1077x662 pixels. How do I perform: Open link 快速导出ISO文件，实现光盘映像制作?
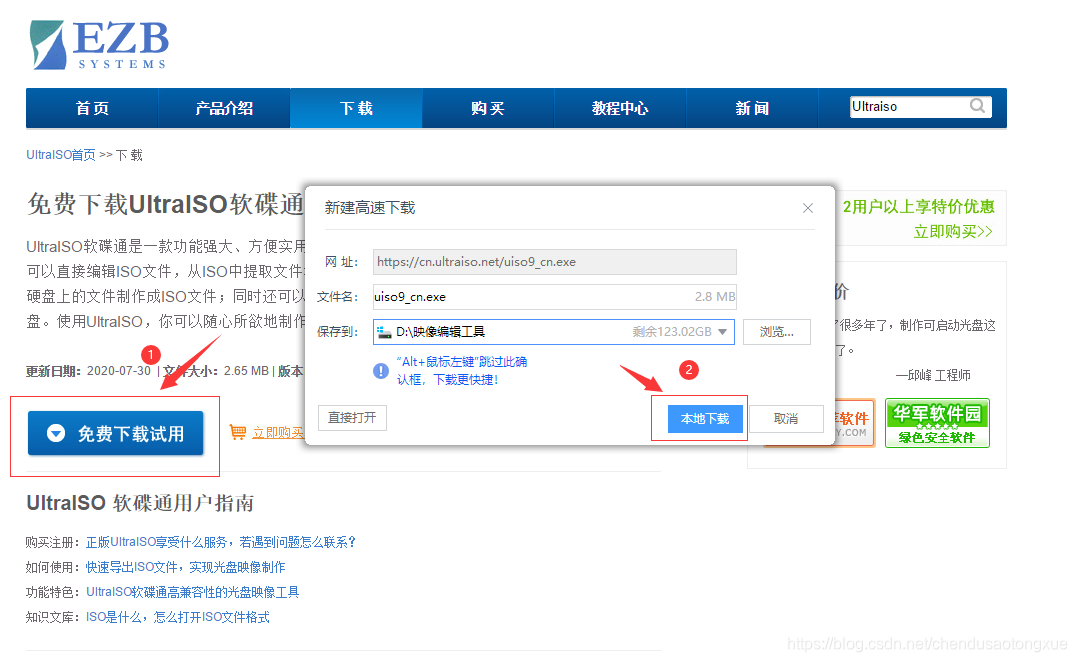click(x=185, y=567)
